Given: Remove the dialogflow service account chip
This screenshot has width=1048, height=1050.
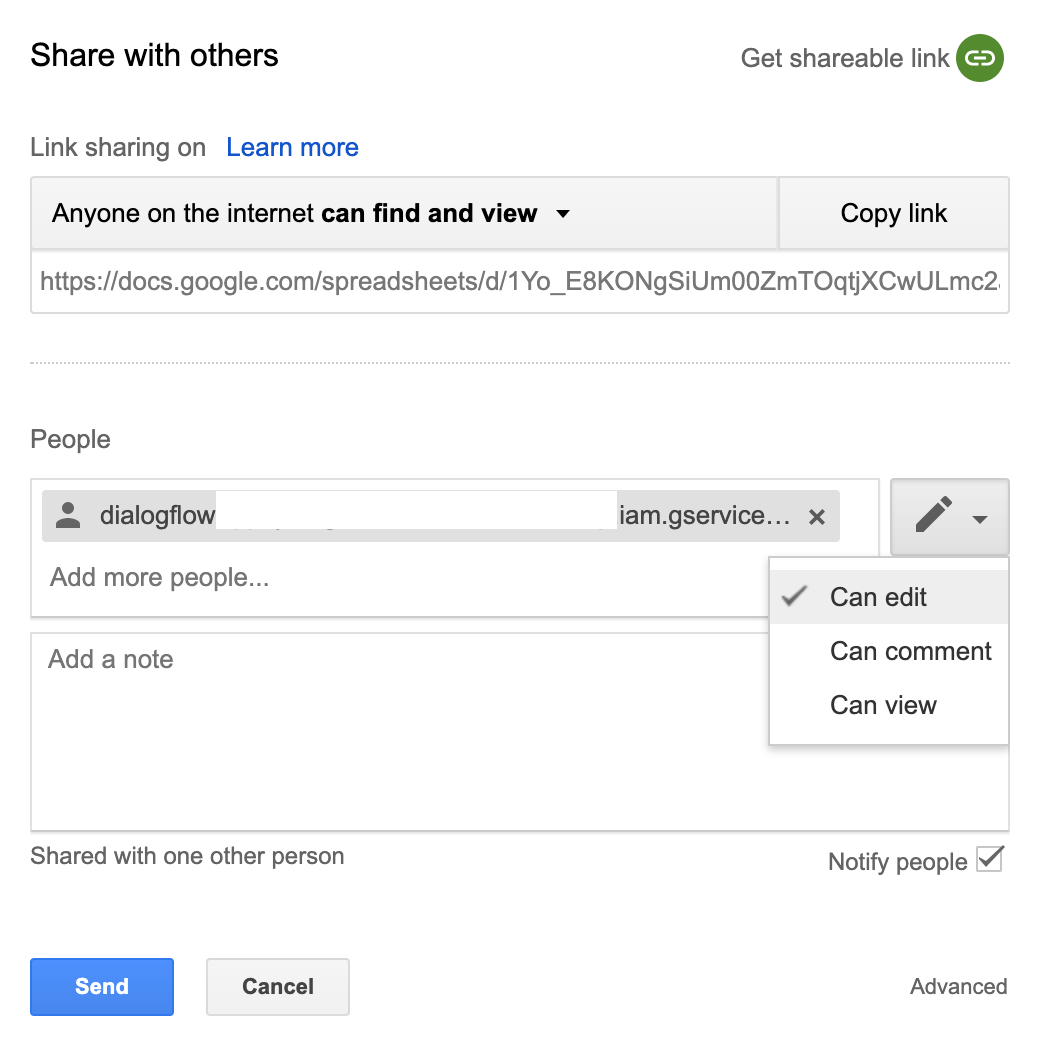Looking at the screenshot, I should 816,517.
